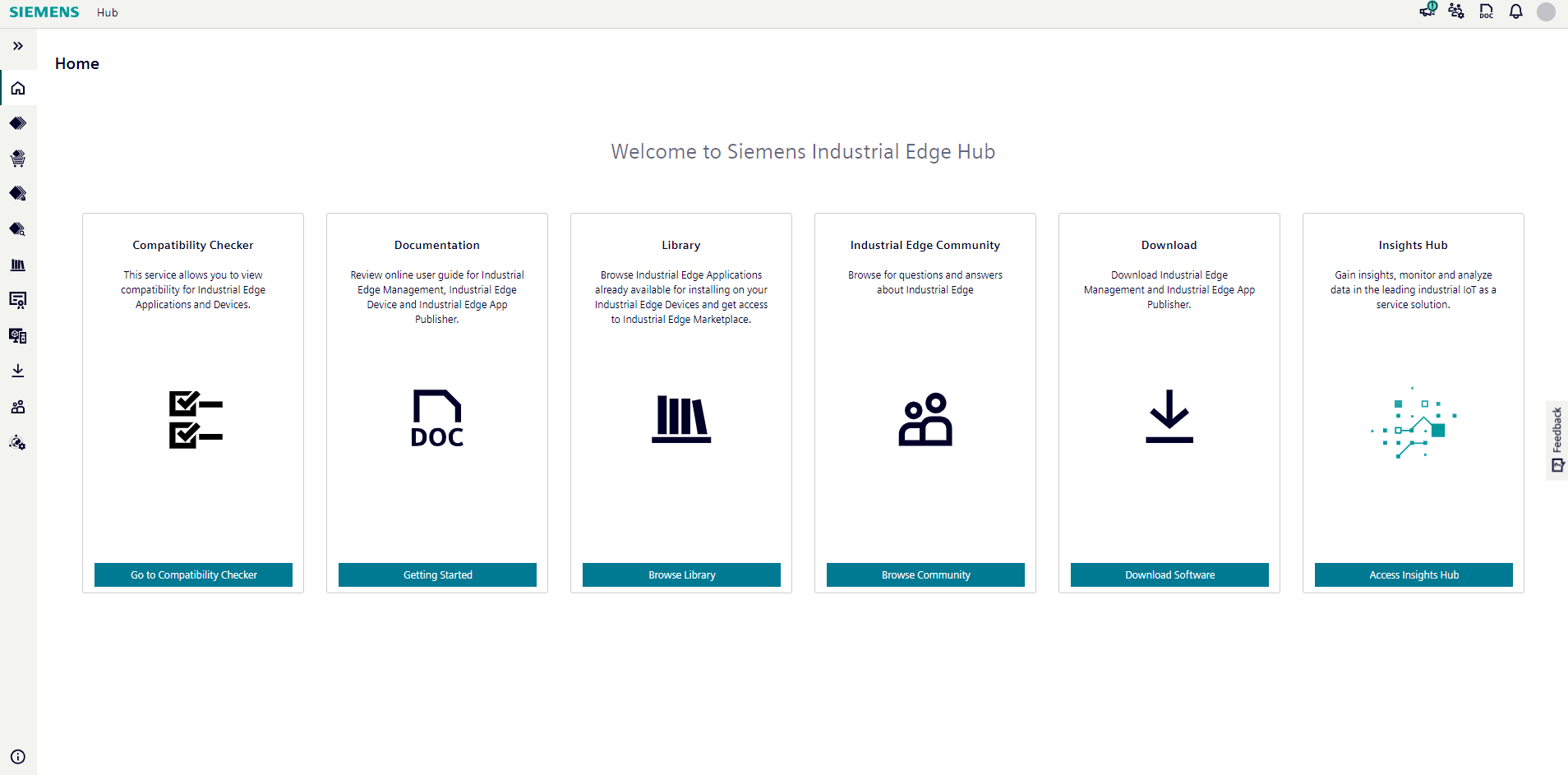
Task: Expand the left sidebar with the double-chevron
Action: 18,46
